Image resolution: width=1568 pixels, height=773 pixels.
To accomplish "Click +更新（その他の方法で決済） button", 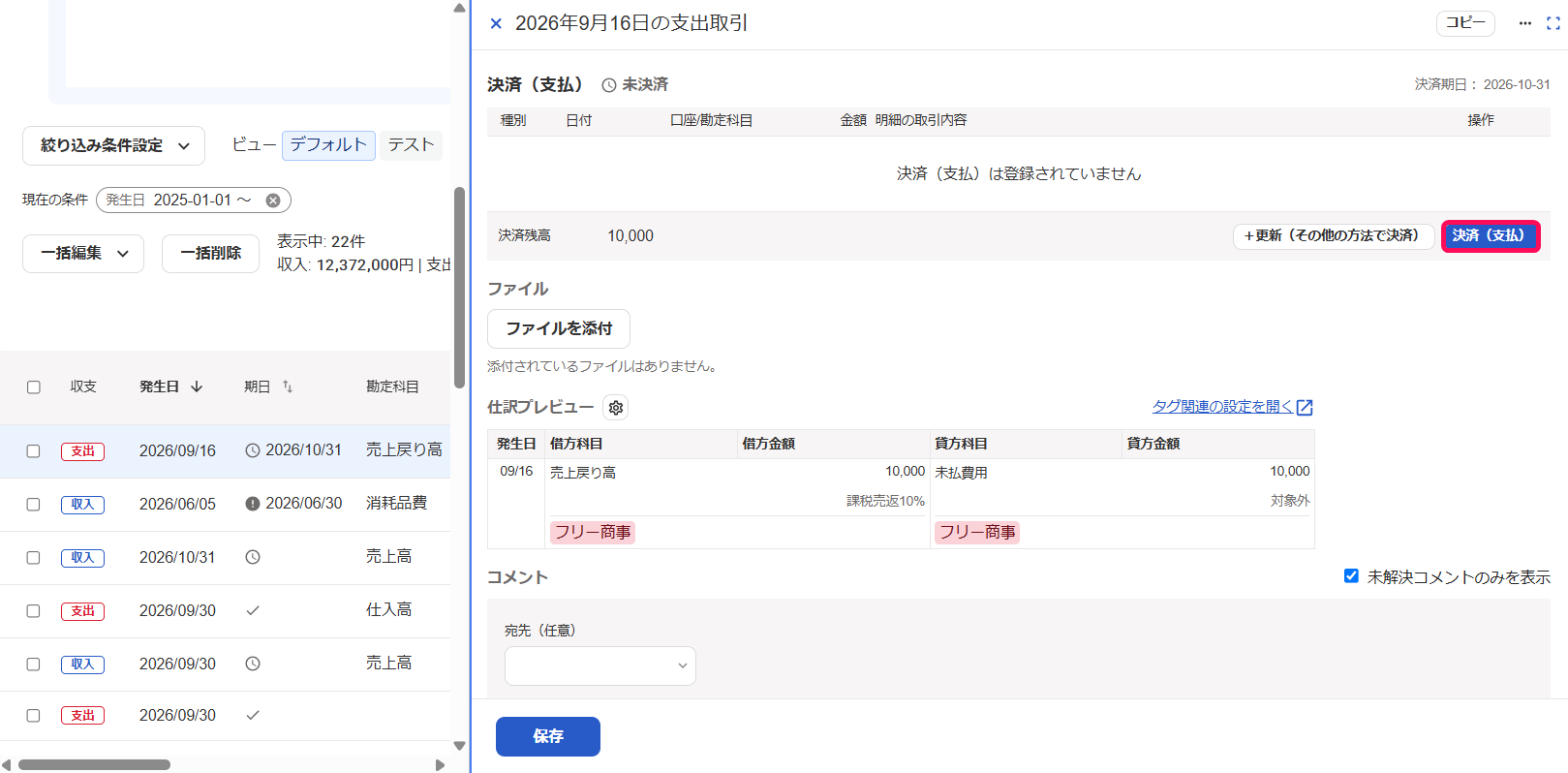I will click(x=1333, y=236).
